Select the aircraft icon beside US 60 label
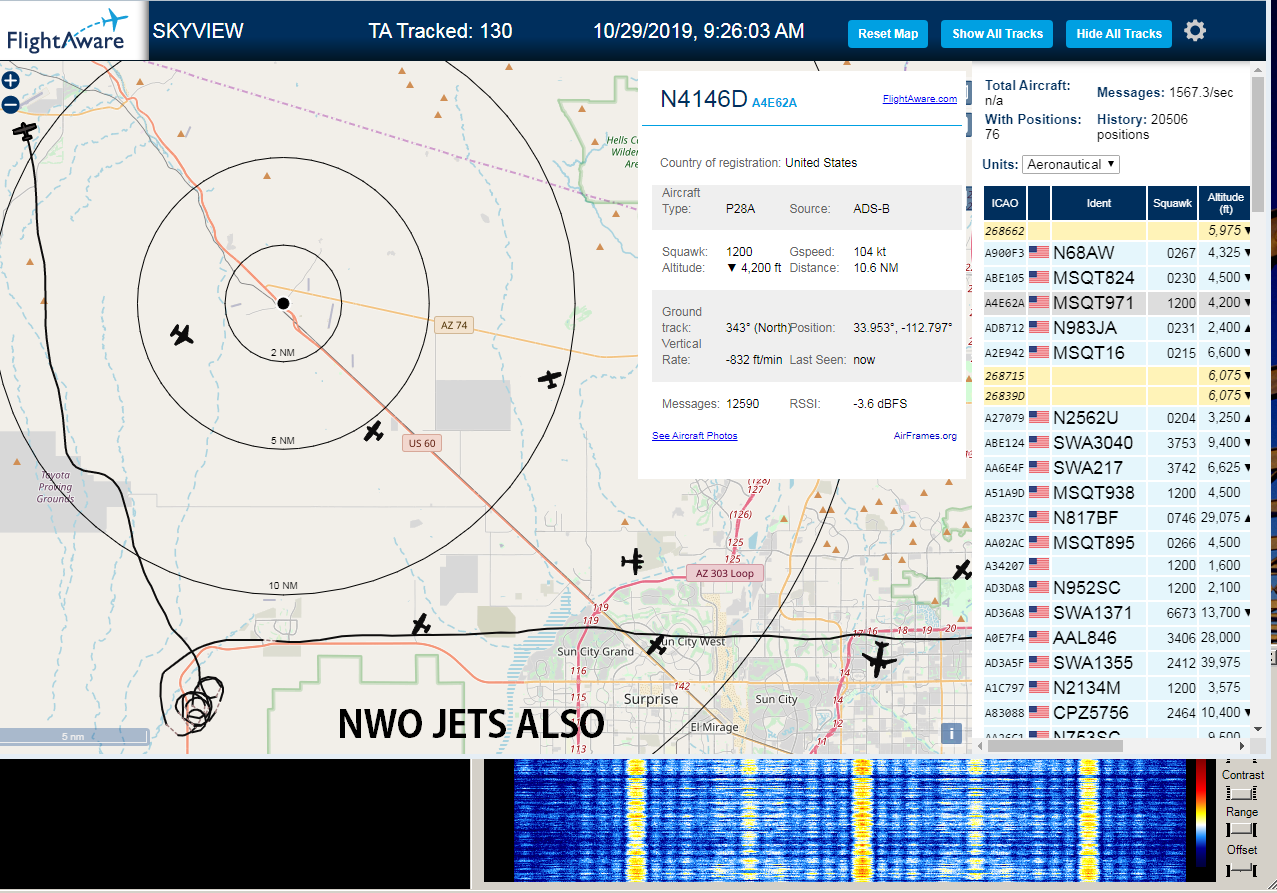The image size is (1277, 893). (373, 431)
